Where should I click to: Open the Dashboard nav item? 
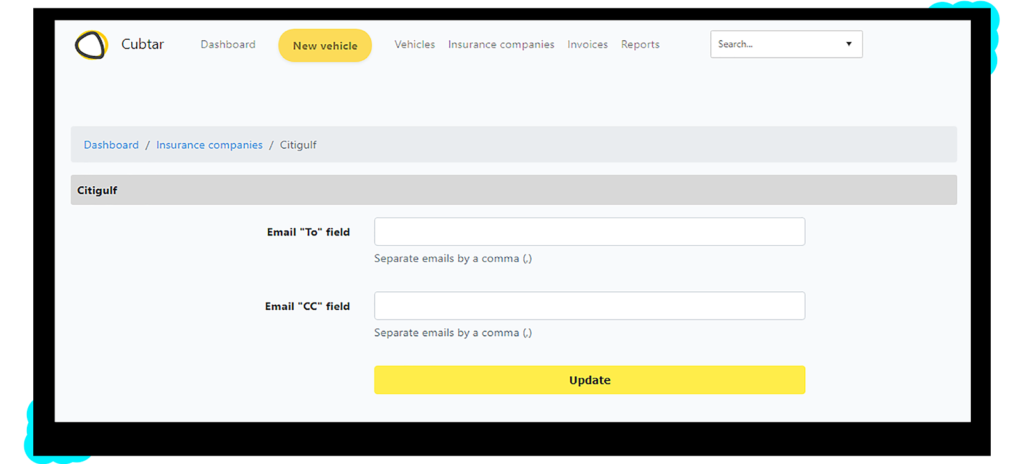pyautogui.click(x=228, y=44)
